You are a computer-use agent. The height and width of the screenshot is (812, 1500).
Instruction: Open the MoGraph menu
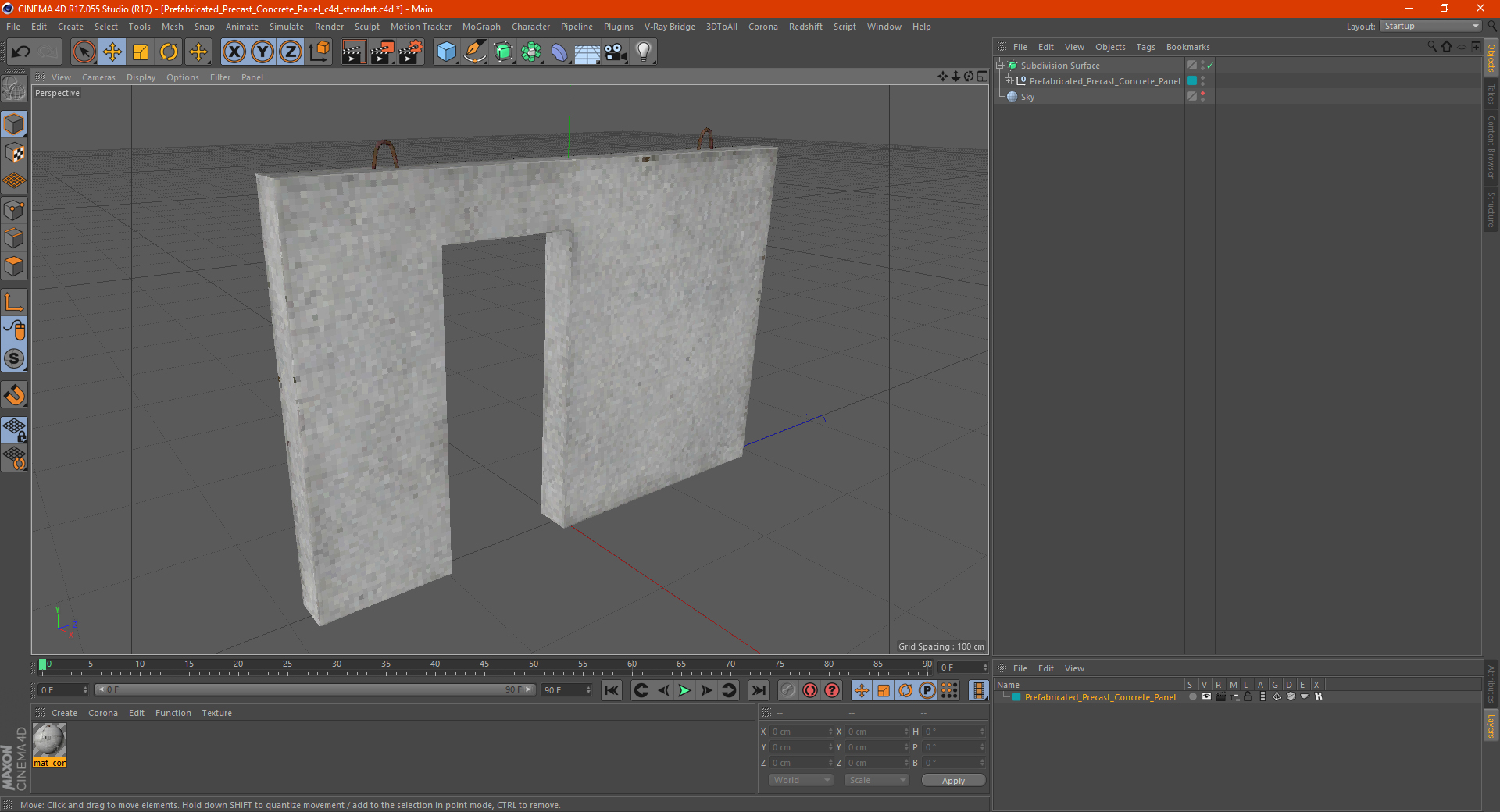tap(481, 27)
